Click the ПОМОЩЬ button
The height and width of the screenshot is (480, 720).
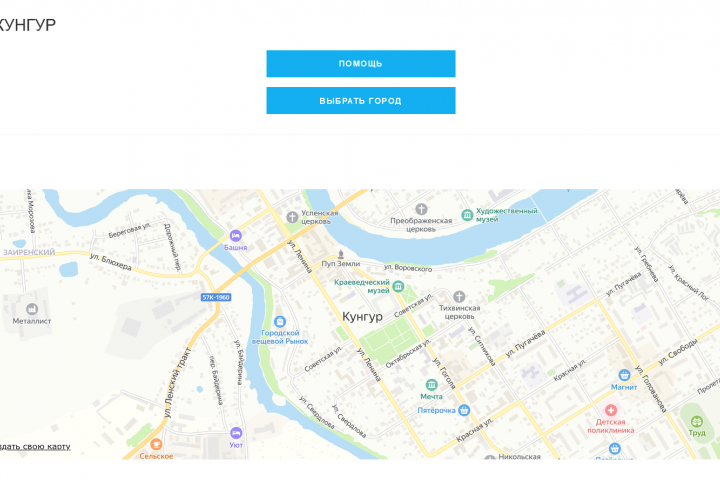click(x=360, y=63)
